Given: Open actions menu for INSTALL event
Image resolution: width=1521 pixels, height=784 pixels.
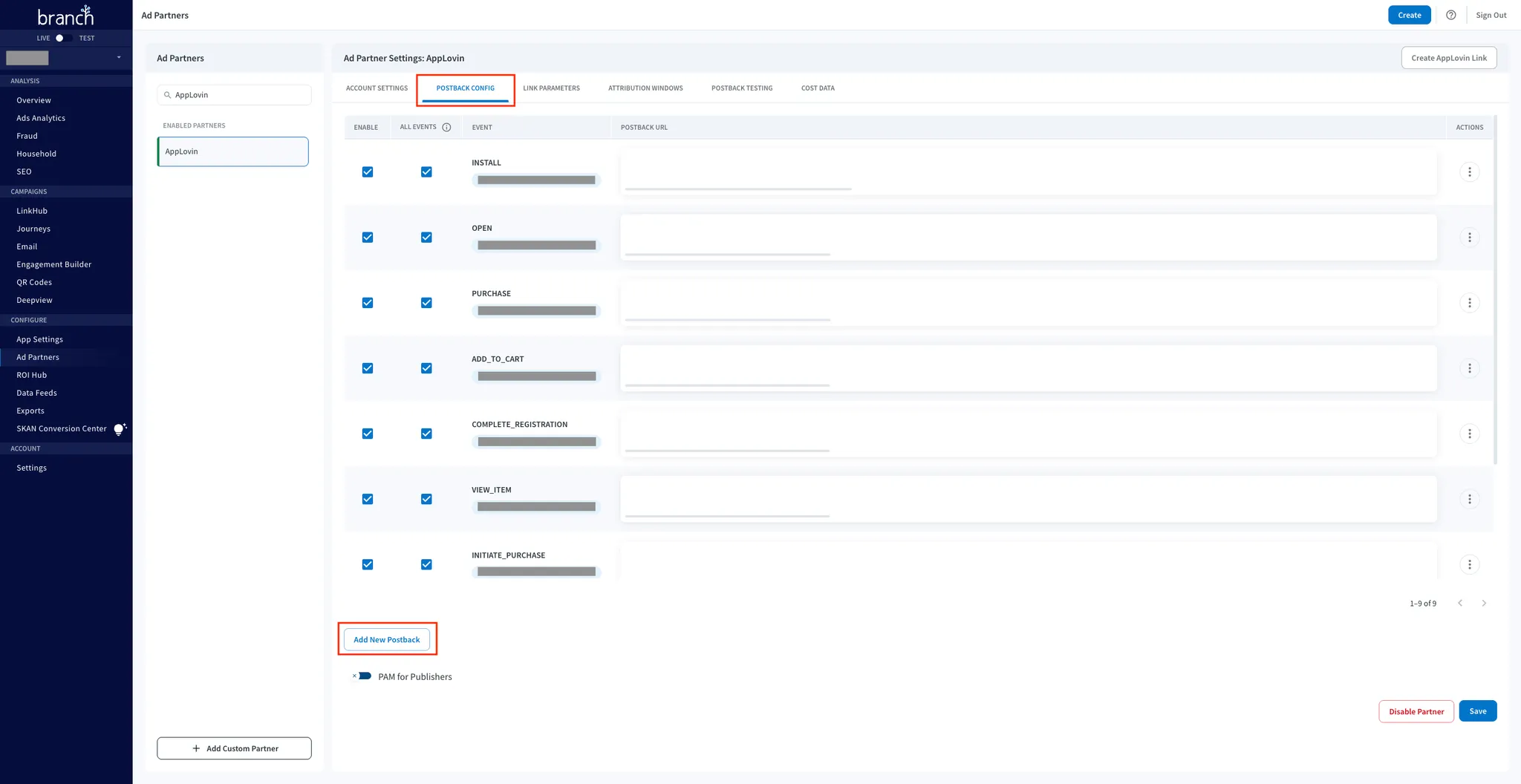Looking at the screenshot, I should (x=1469, y=172).
